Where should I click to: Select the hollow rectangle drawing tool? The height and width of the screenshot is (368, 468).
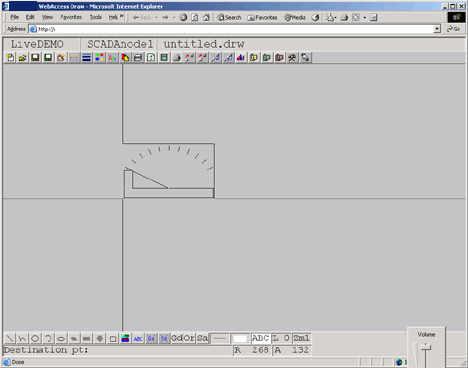[113, 339]
